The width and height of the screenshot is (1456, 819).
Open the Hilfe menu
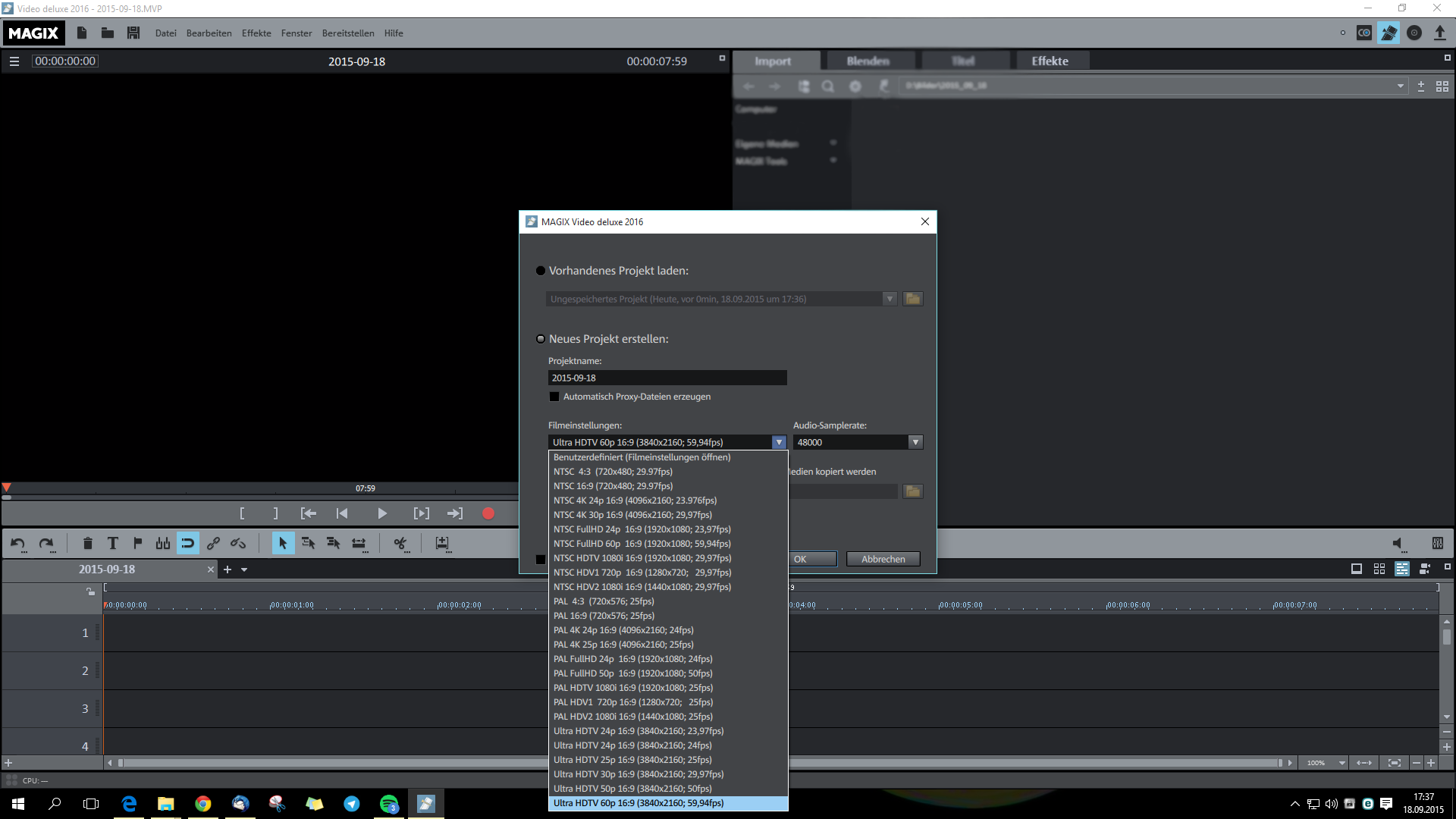pos(394,33)
